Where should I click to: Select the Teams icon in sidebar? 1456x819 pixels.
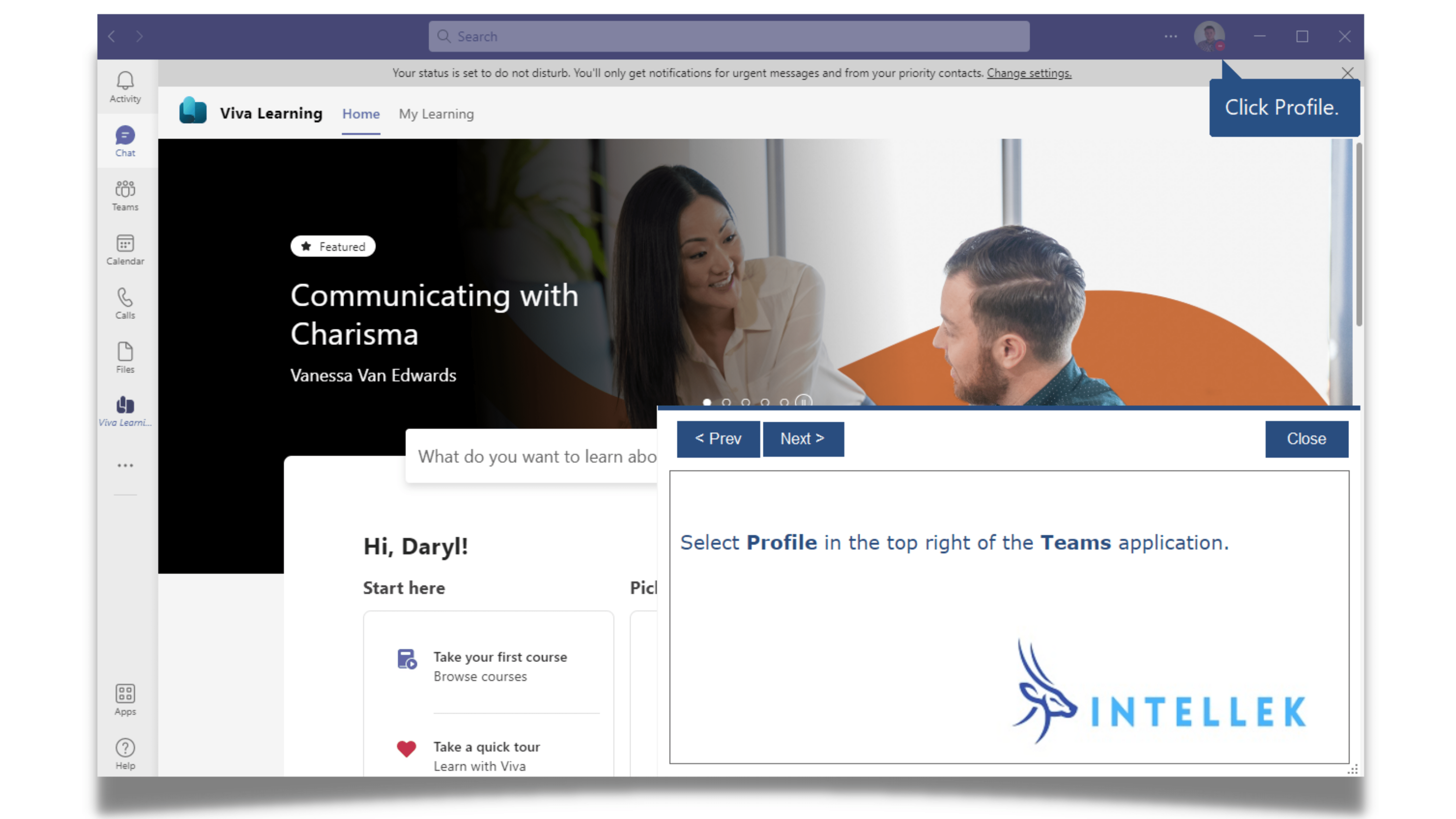click(125, 195)
